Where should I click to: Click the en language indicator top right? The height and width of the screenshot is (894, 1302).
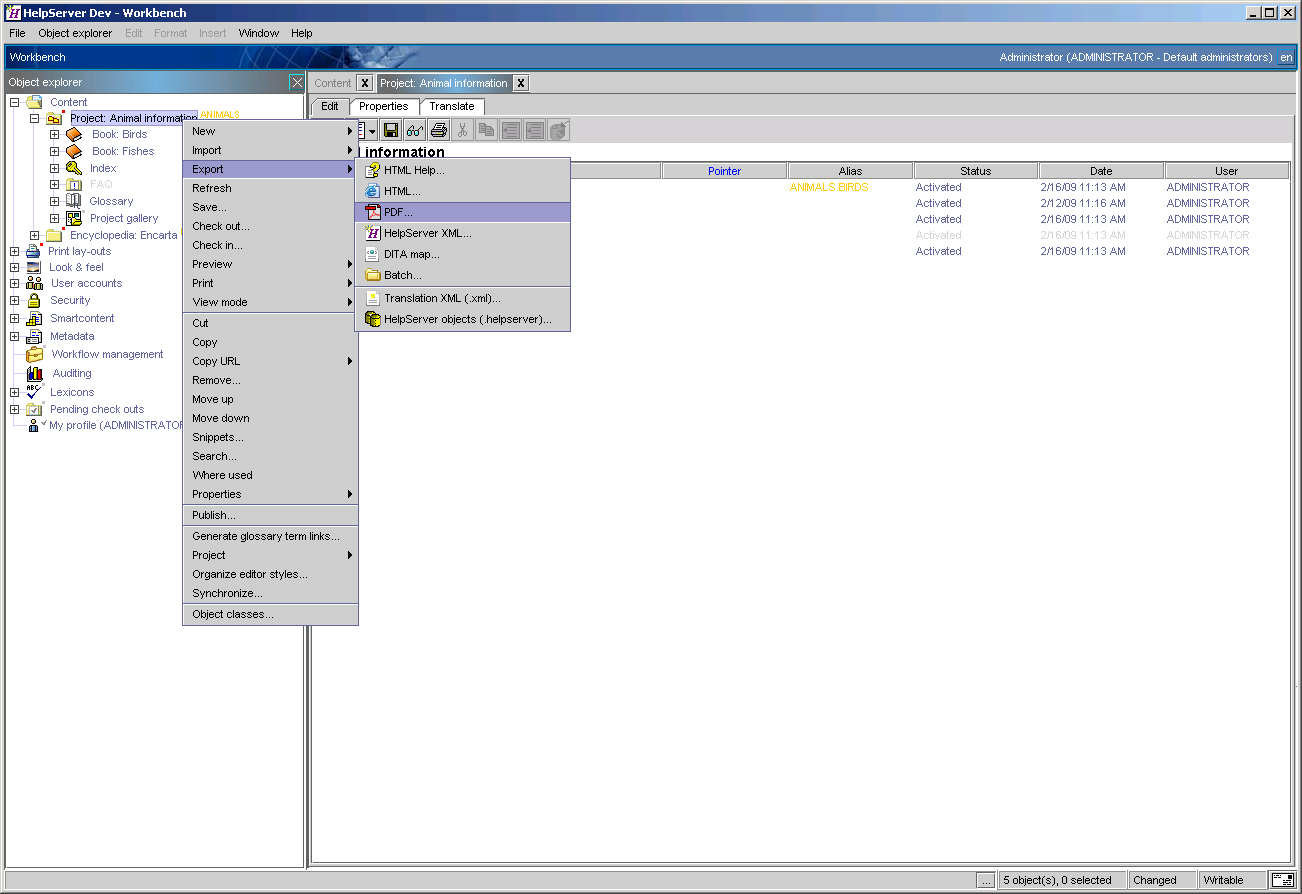pyautogui.click(x=1287, y=57)
